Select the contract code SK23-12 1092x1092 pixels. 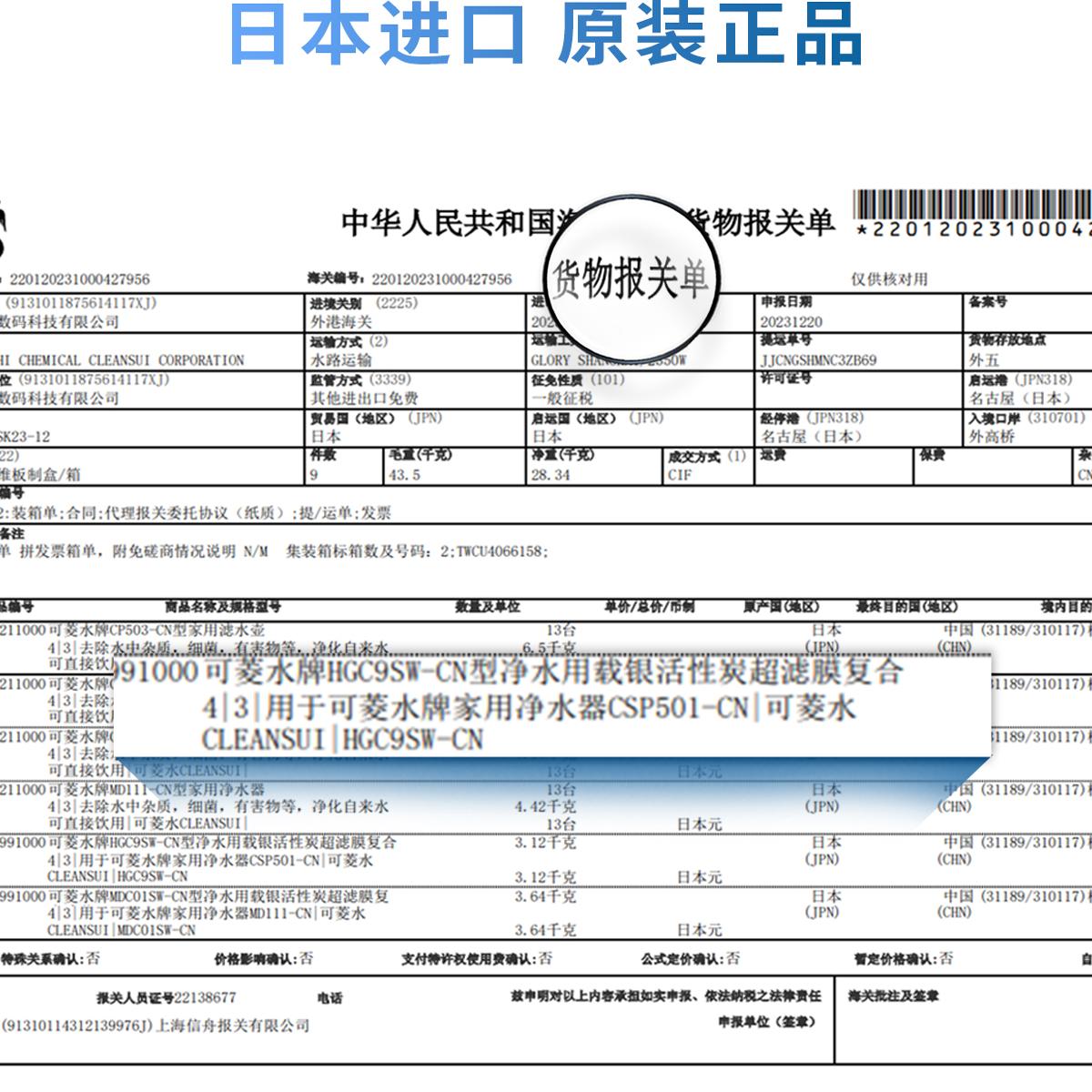(25, 437)
